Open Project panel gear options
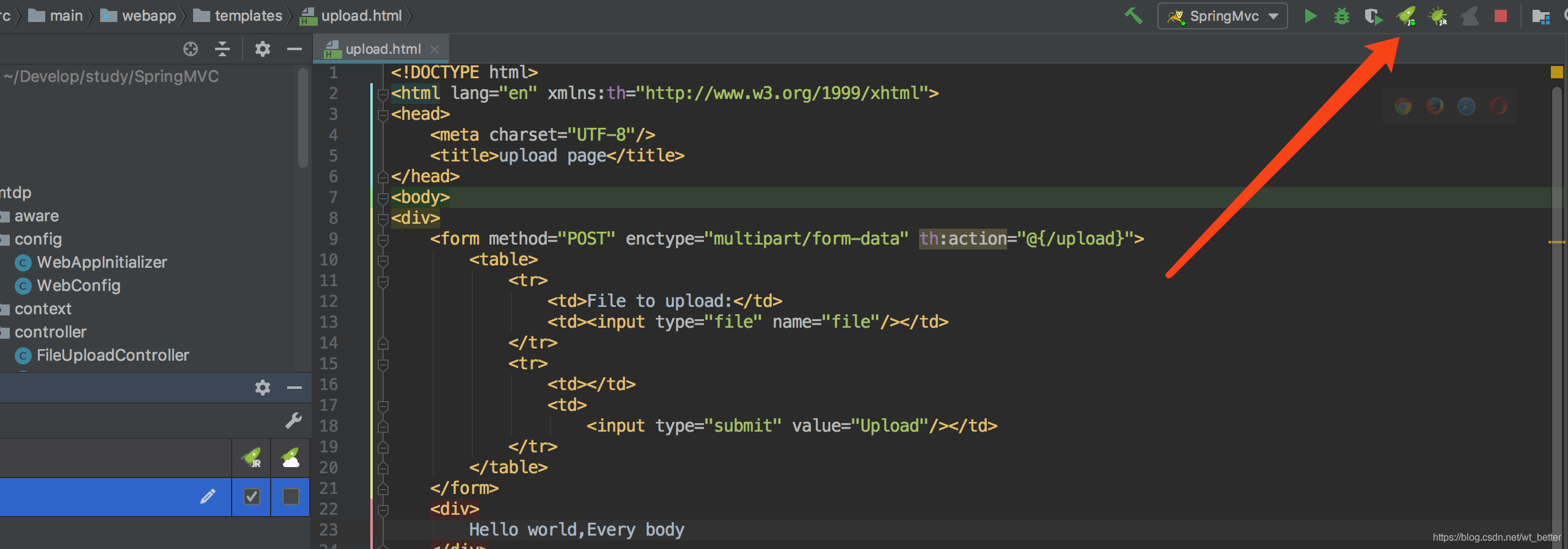 coord(263,49)
